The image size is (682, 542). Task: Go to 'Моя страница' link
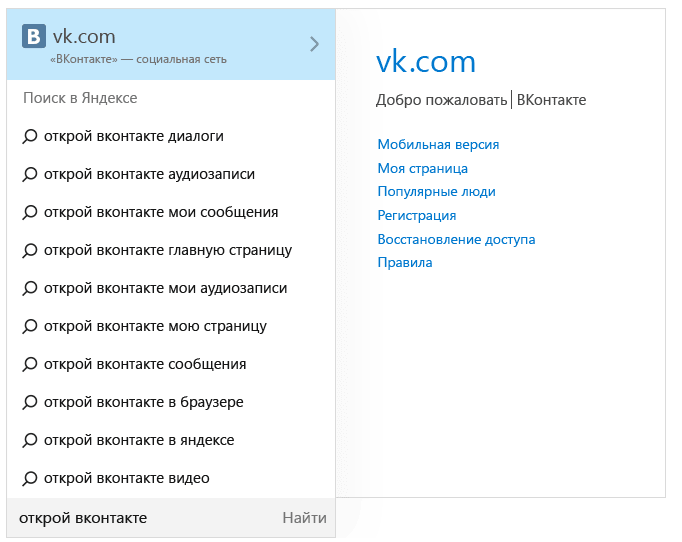pyautogui.click(x=422, y=168)
